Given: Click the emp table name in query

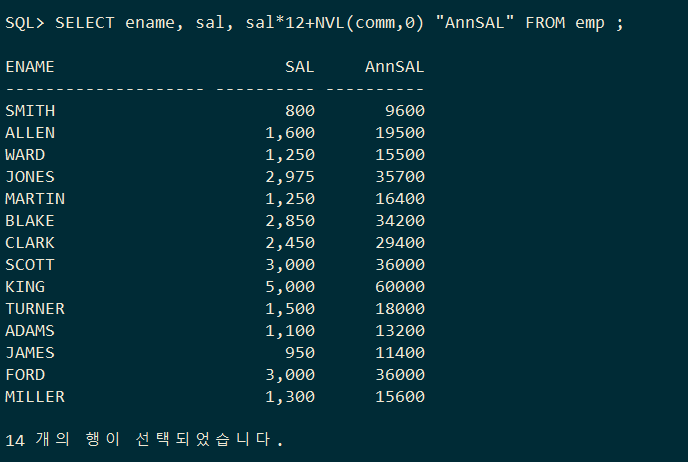Looking at the screenshot, I should 590,24.
